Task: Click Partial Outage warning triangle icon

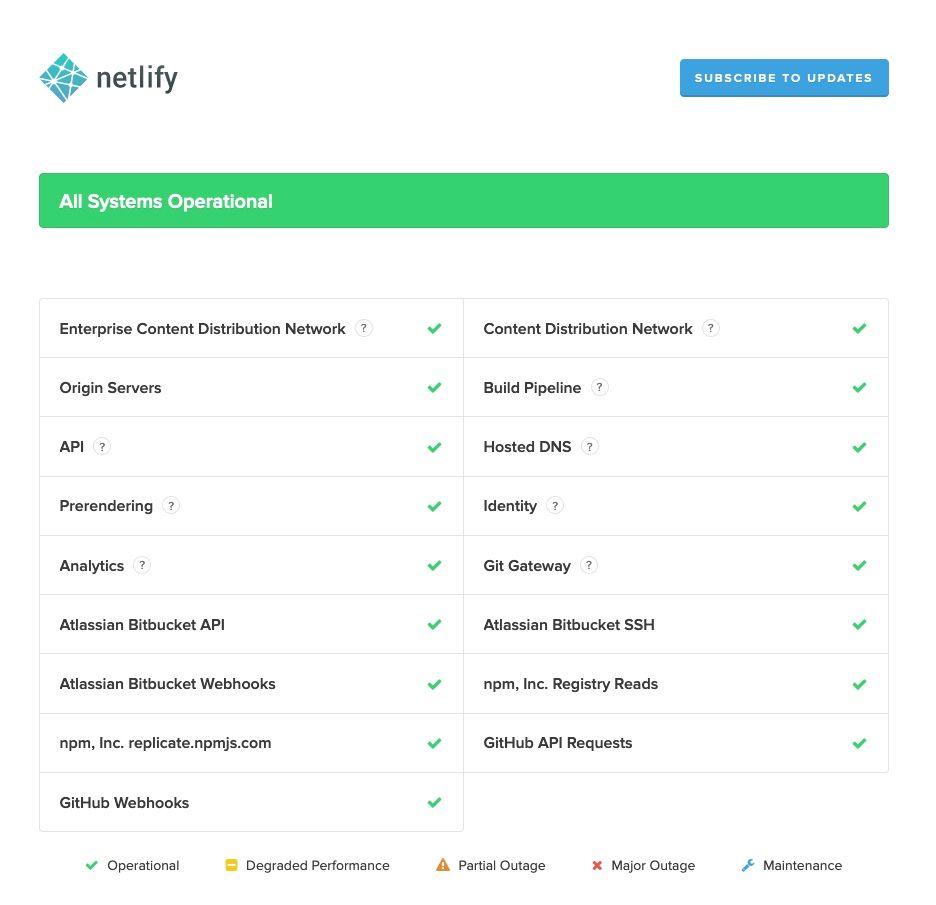Action: click(x=443, y=865)
